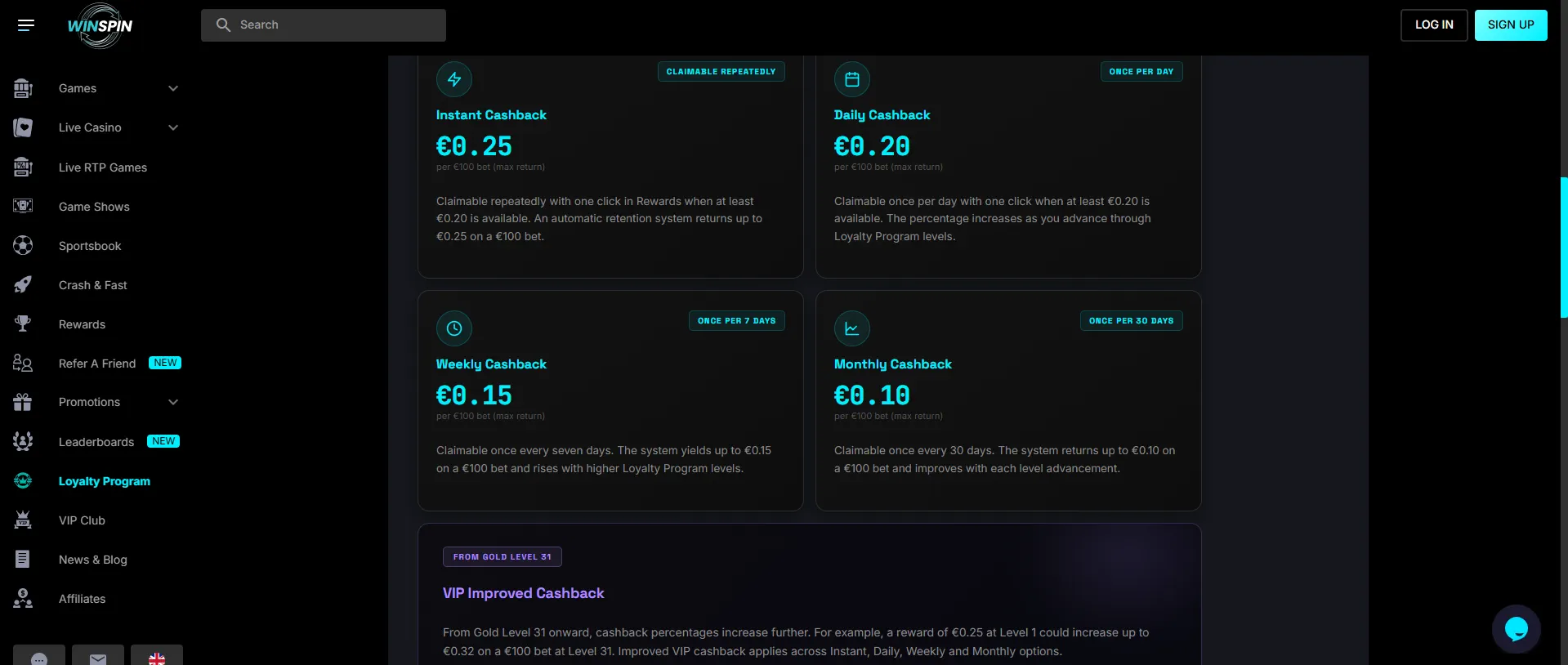Screen dimensions: 1568x665
Task: Click the Instant Cashback lightning icon
Action: pyautogui.click(x=454, y=79)
